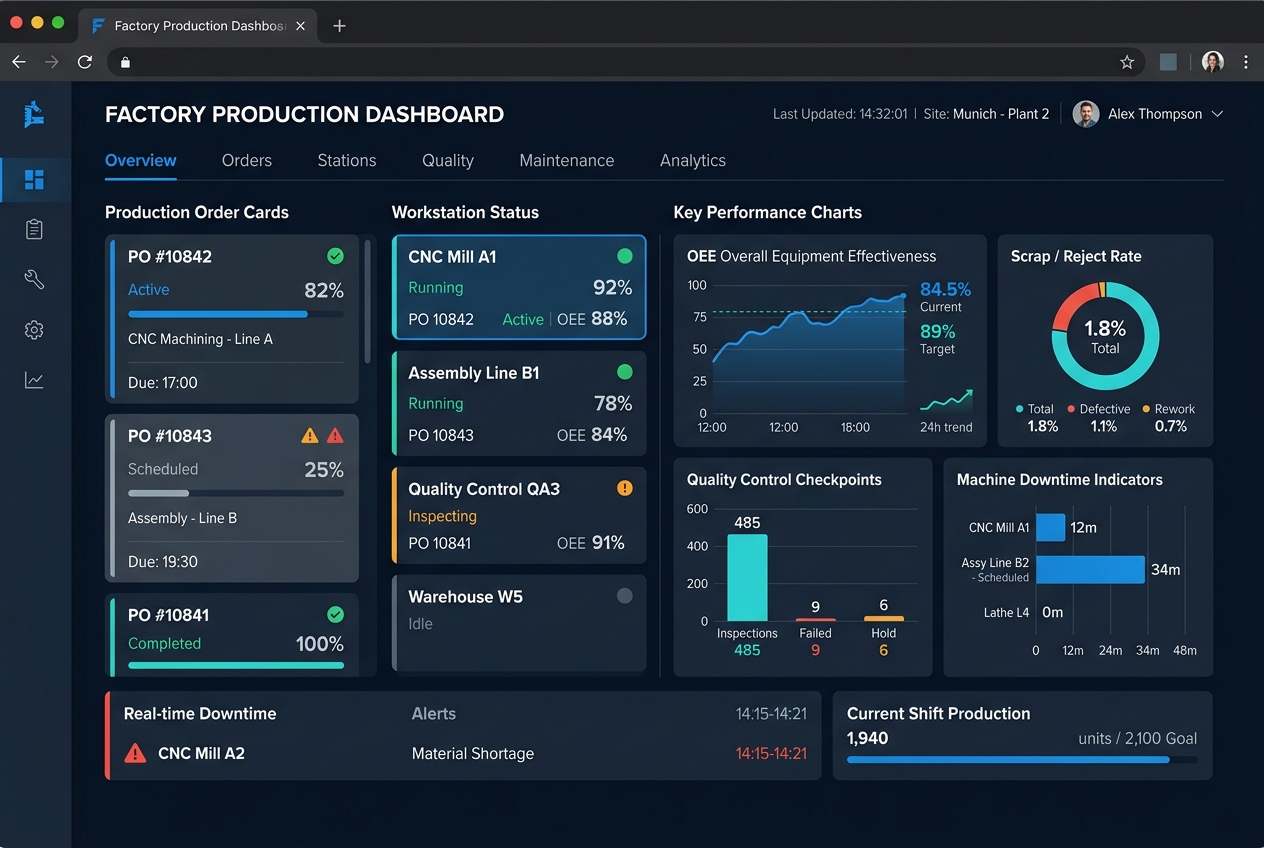Open the PO #10842 order card
Screen dimensions: 1264x848
[x=232, y=319]
